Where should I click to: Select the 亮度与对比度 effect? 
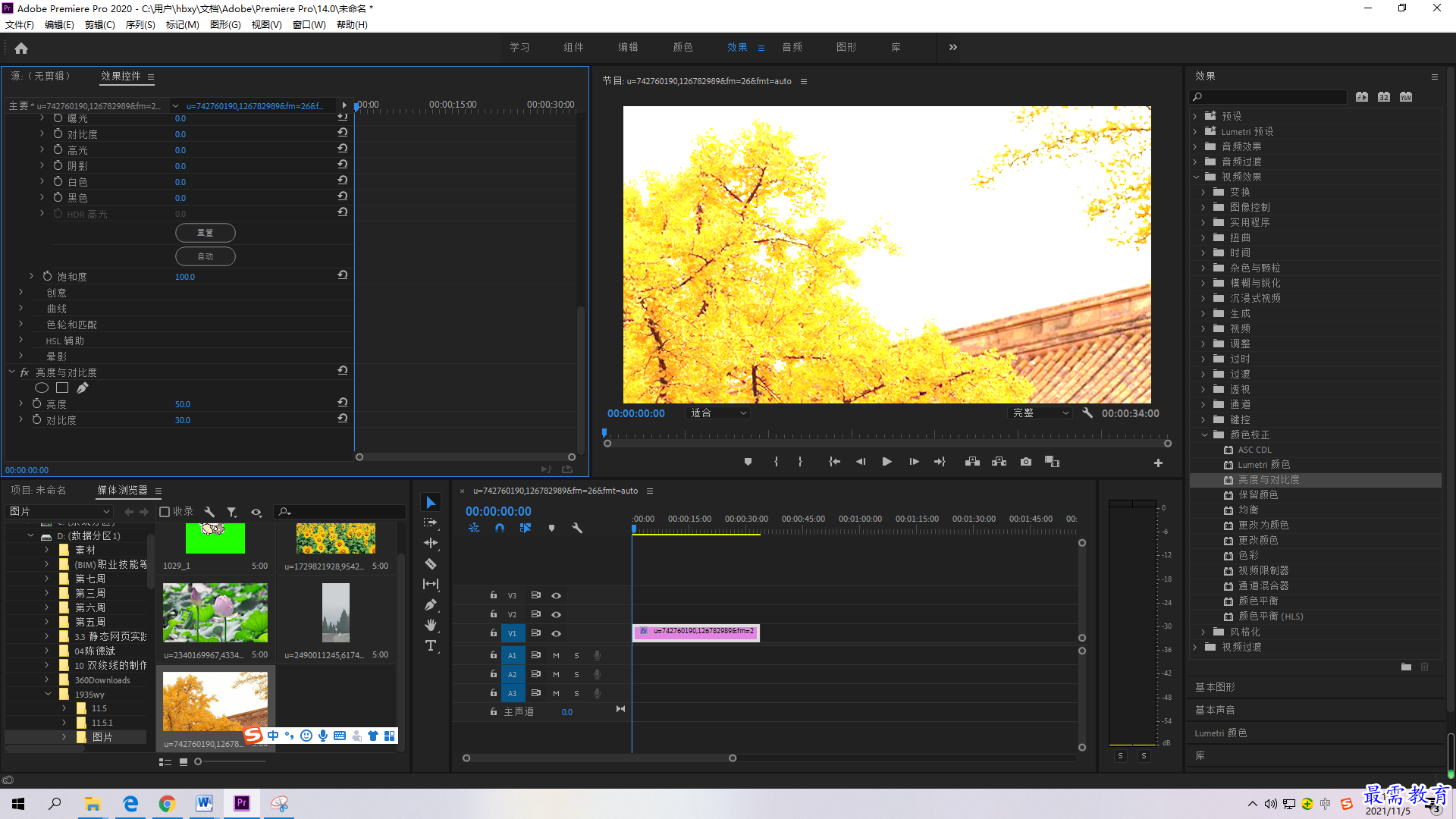1269,480
